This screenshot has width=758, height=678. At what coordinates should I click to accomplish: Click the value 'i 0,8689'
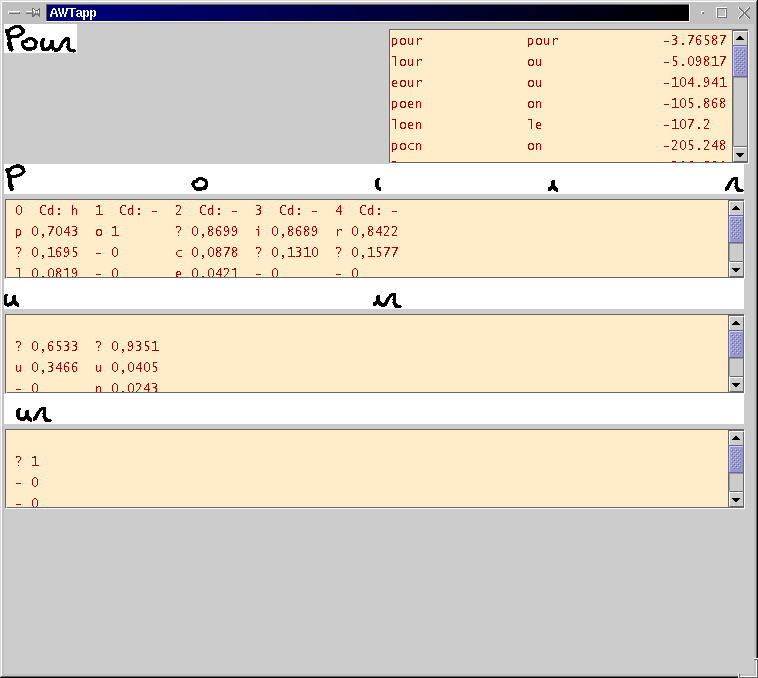point(287,231)
